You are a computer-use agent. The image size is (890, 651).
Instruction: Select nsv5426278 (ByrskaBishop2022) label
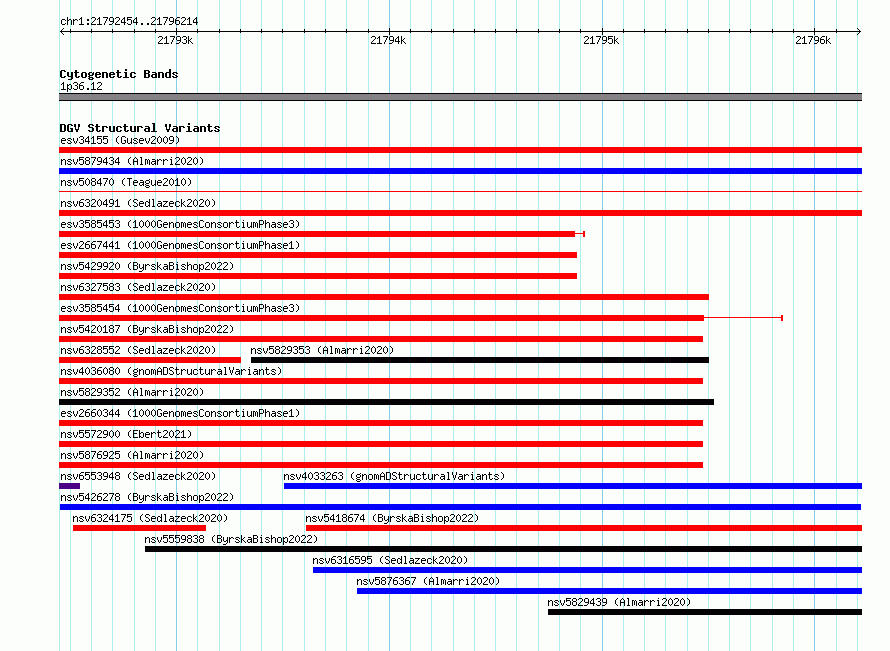tap(147, 497)
